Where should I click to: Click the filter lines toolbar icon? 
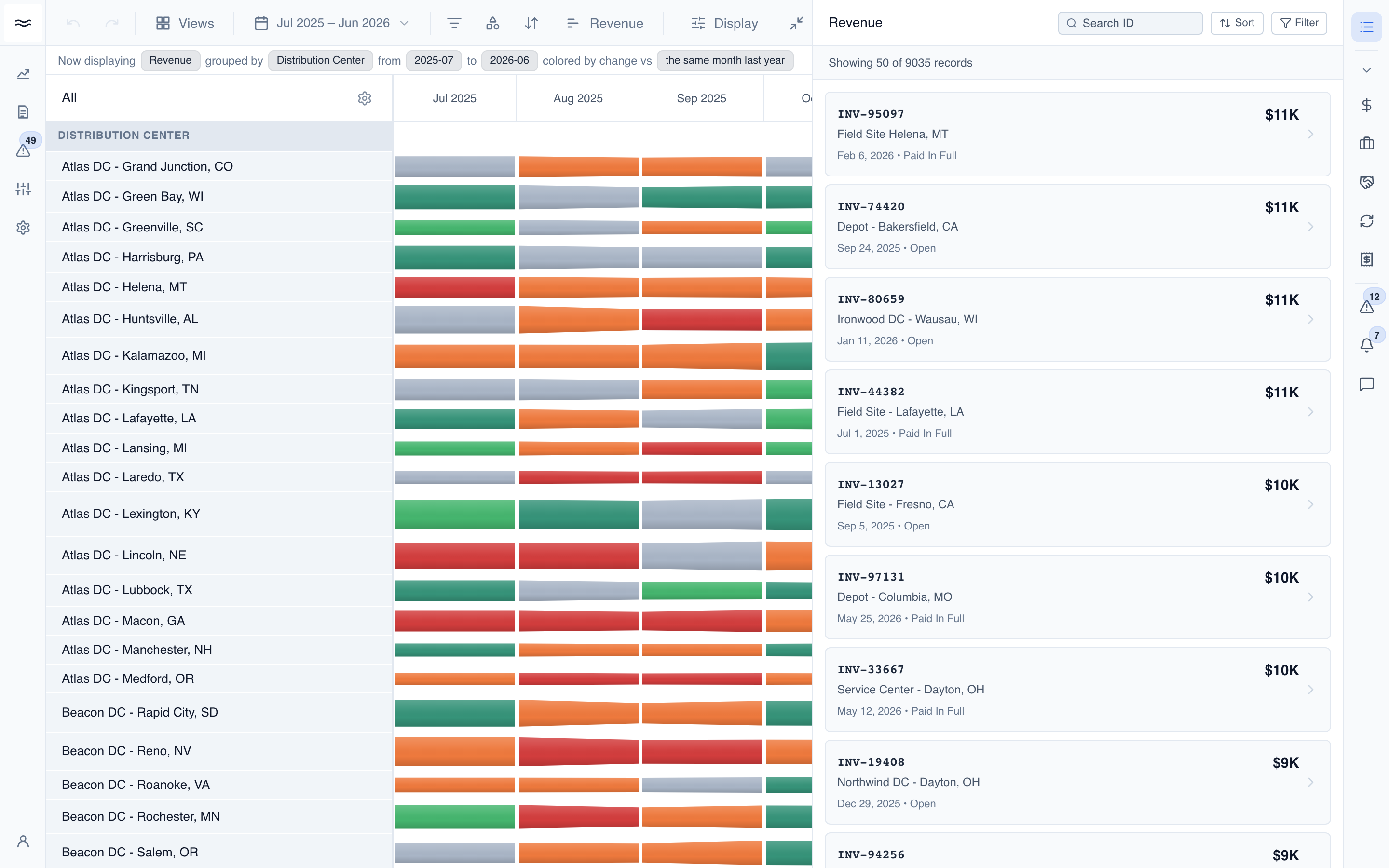pos(454,23)
